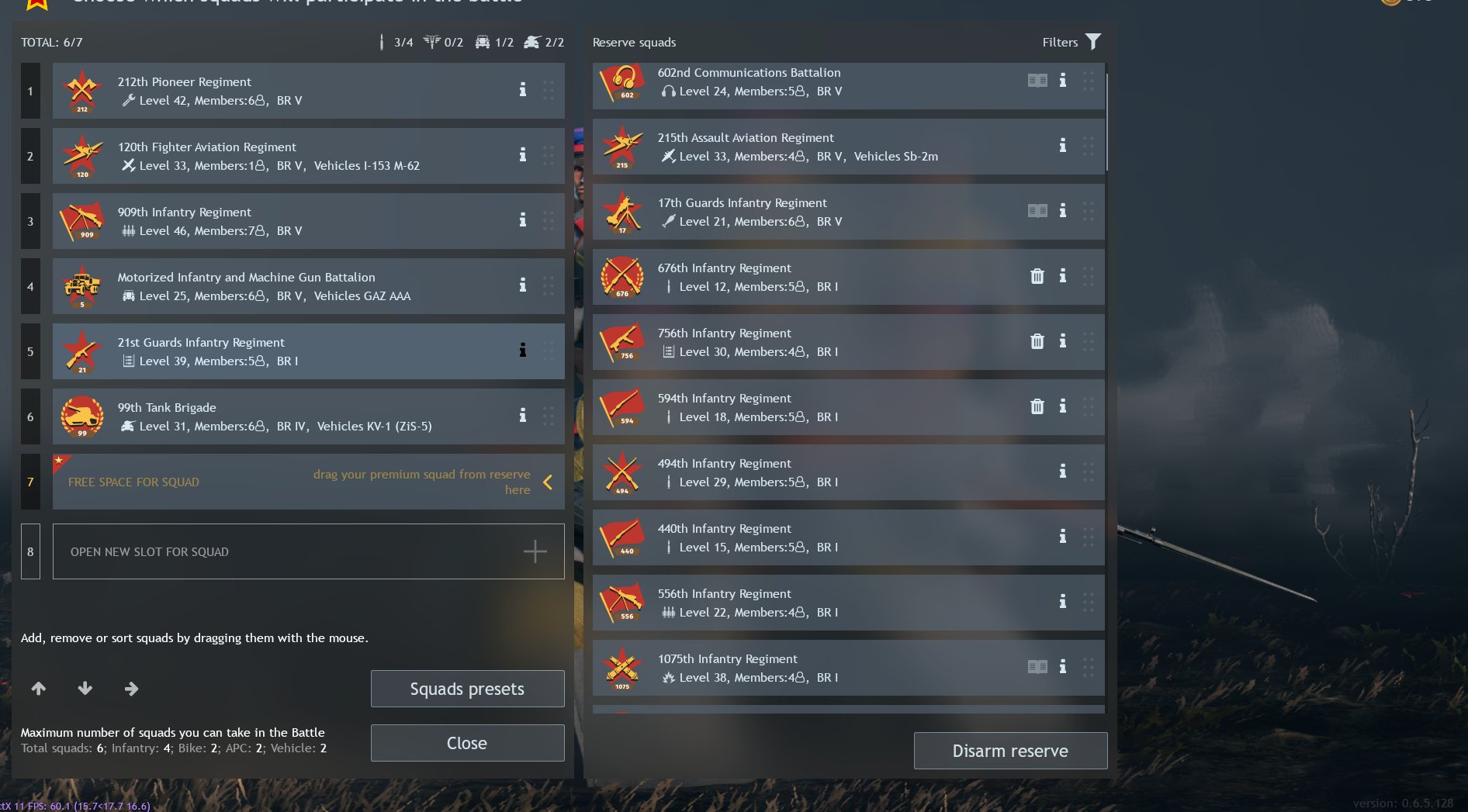Open the Filters funnel icon

point(1092,42)
